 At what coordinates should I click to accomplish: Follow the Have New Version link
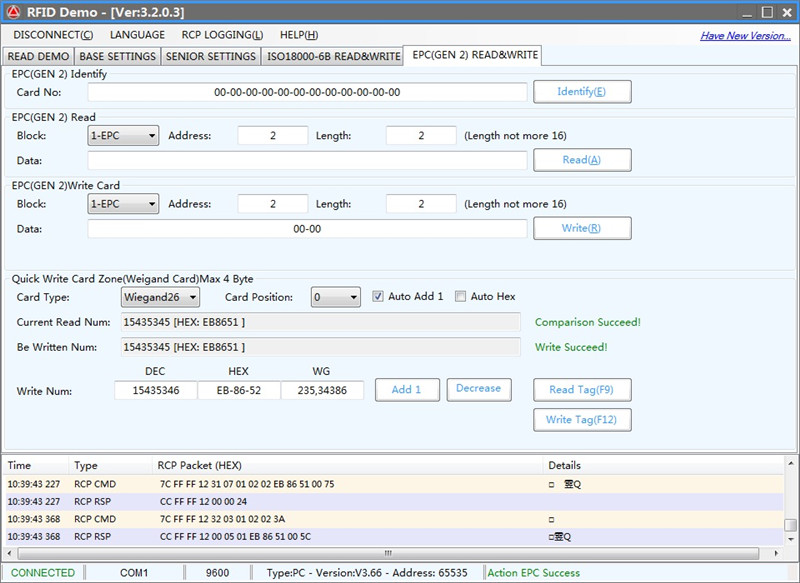745,36
